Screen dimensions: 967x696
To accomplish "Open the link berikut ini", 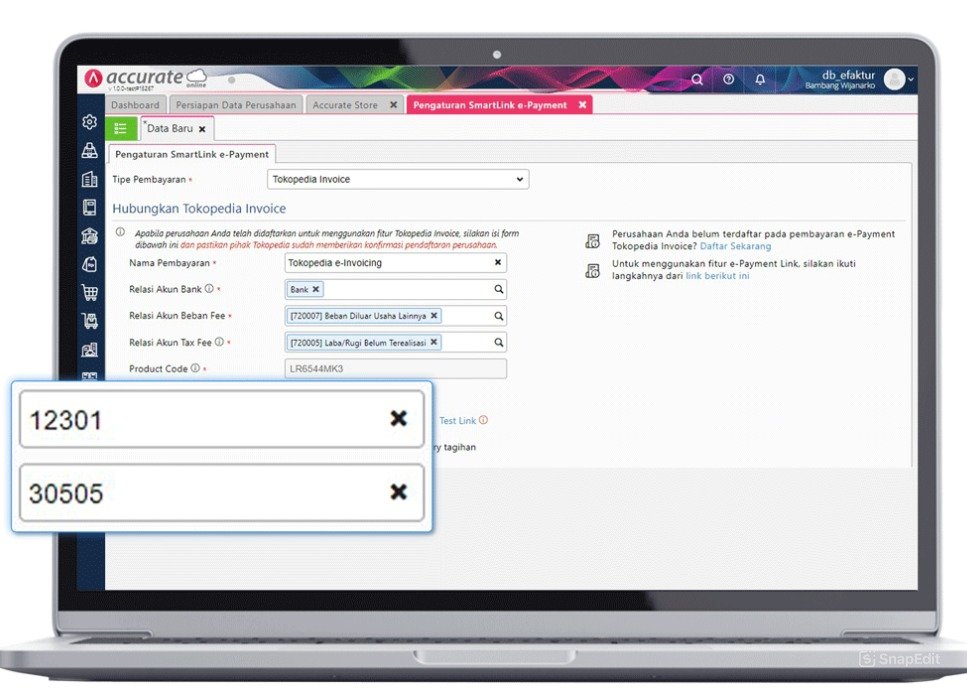I will point(717,276).
